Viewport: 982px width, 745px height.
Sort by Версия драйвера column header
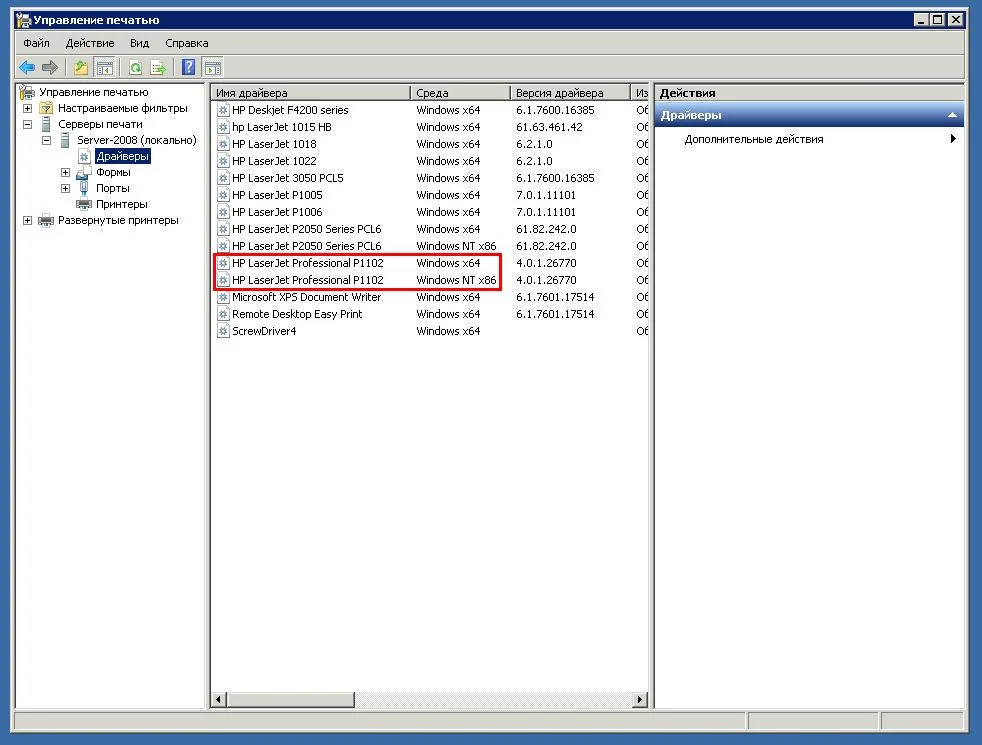(570, 93)
